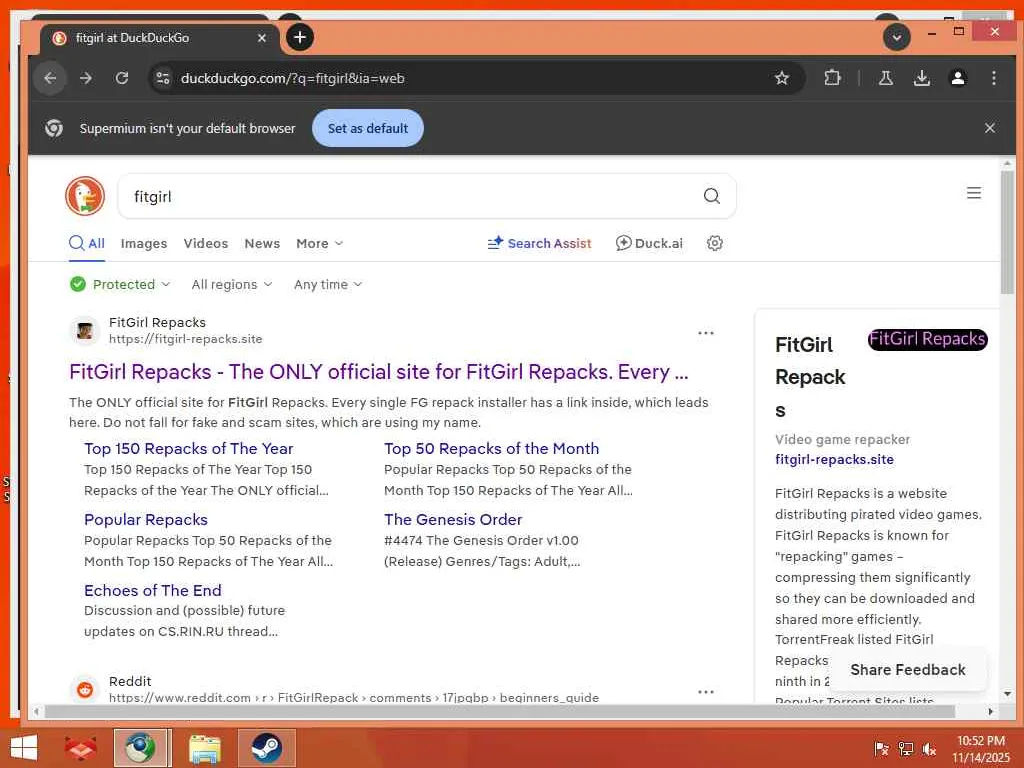
Task: Click scroll down arrow of vertical scrollbar
Action: tap(1006, 694)
